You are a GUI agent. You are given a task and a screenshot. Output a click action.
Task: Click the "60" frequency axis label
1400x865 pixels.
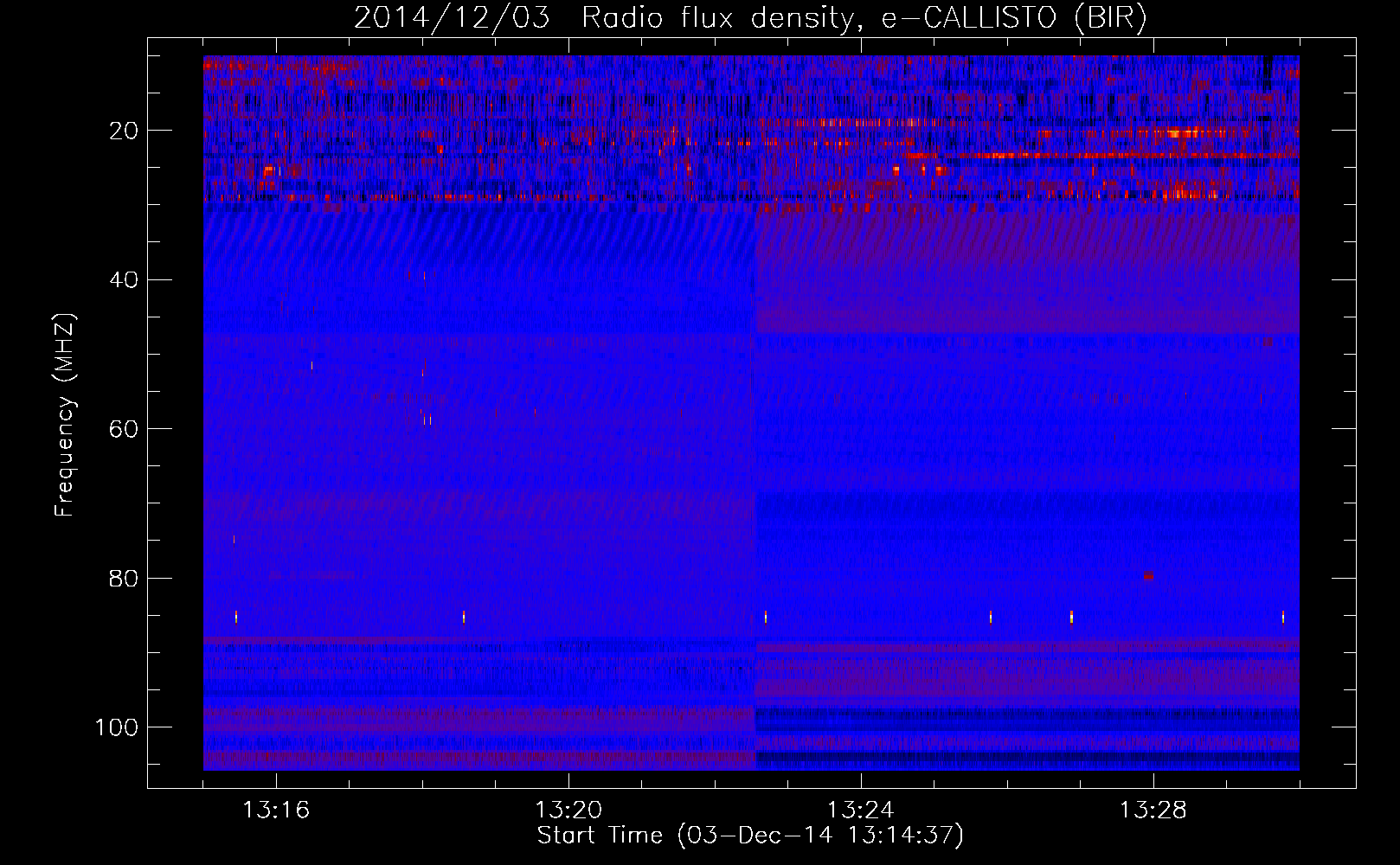click(x=125, y=429)
